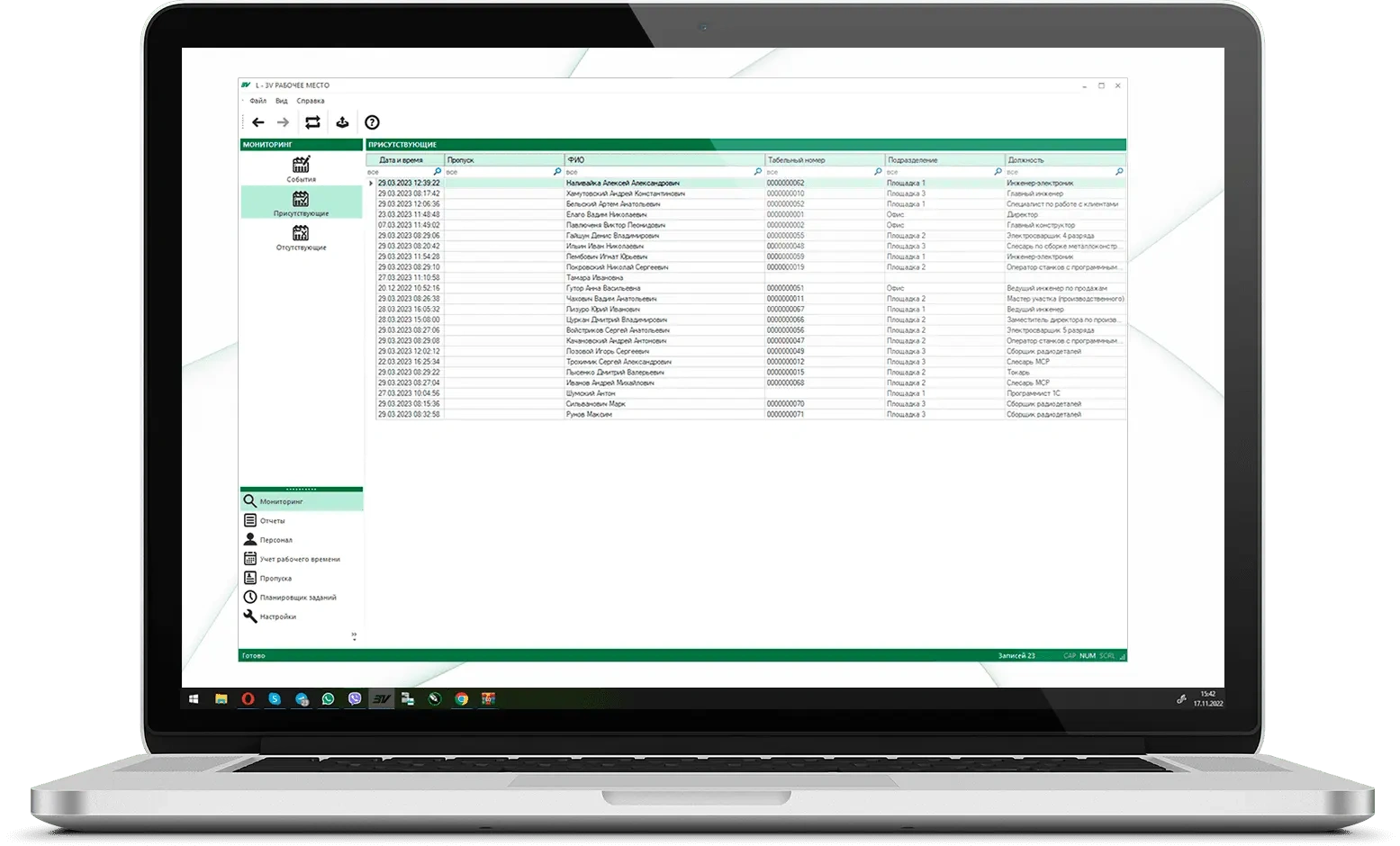Open the Справка menu
Viewport: 1400px width, 846px height.
tap(310, 101)
